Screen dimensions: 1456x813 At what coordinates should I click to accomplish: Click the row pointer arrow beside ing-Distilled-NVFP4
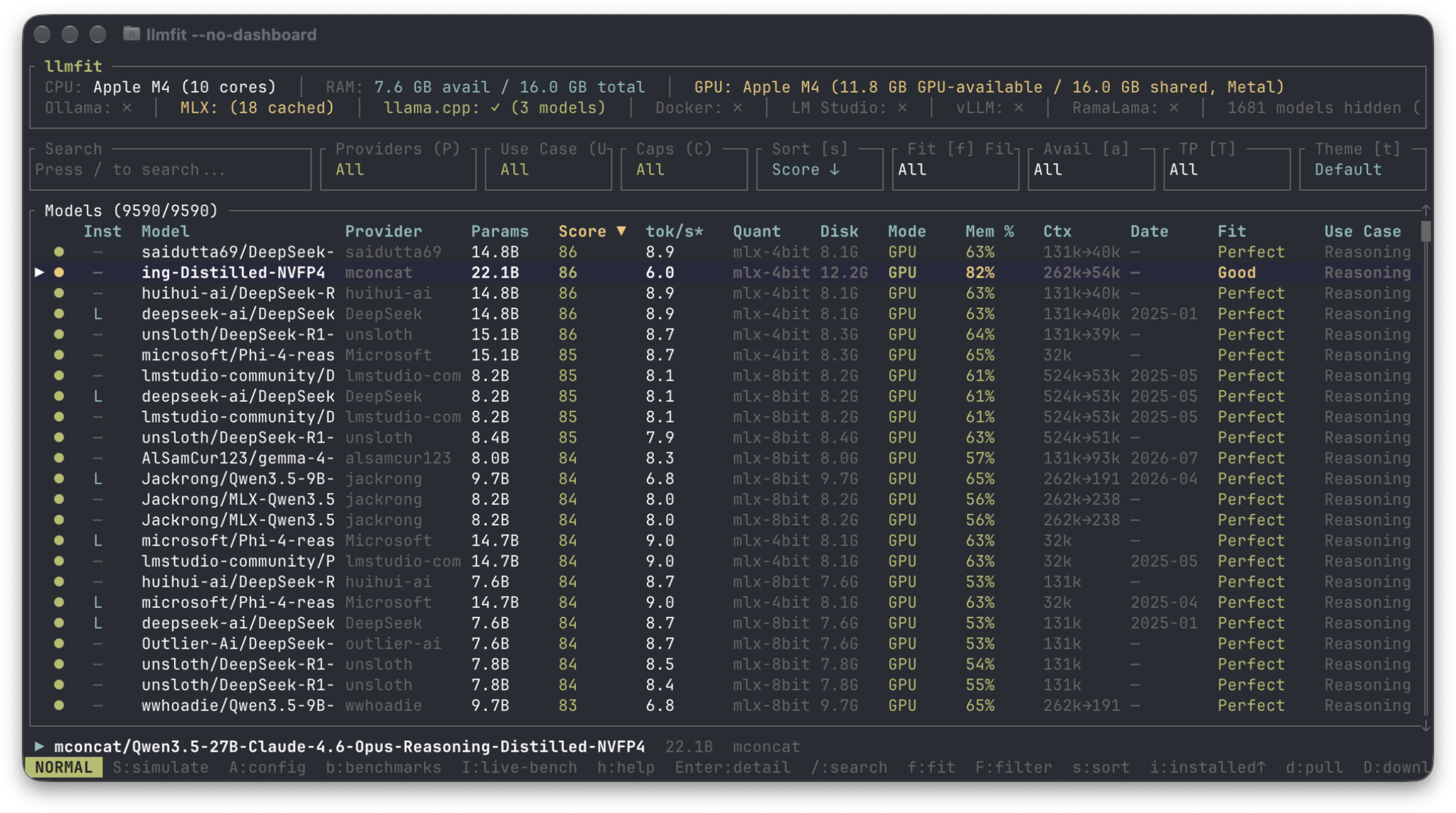40,272
